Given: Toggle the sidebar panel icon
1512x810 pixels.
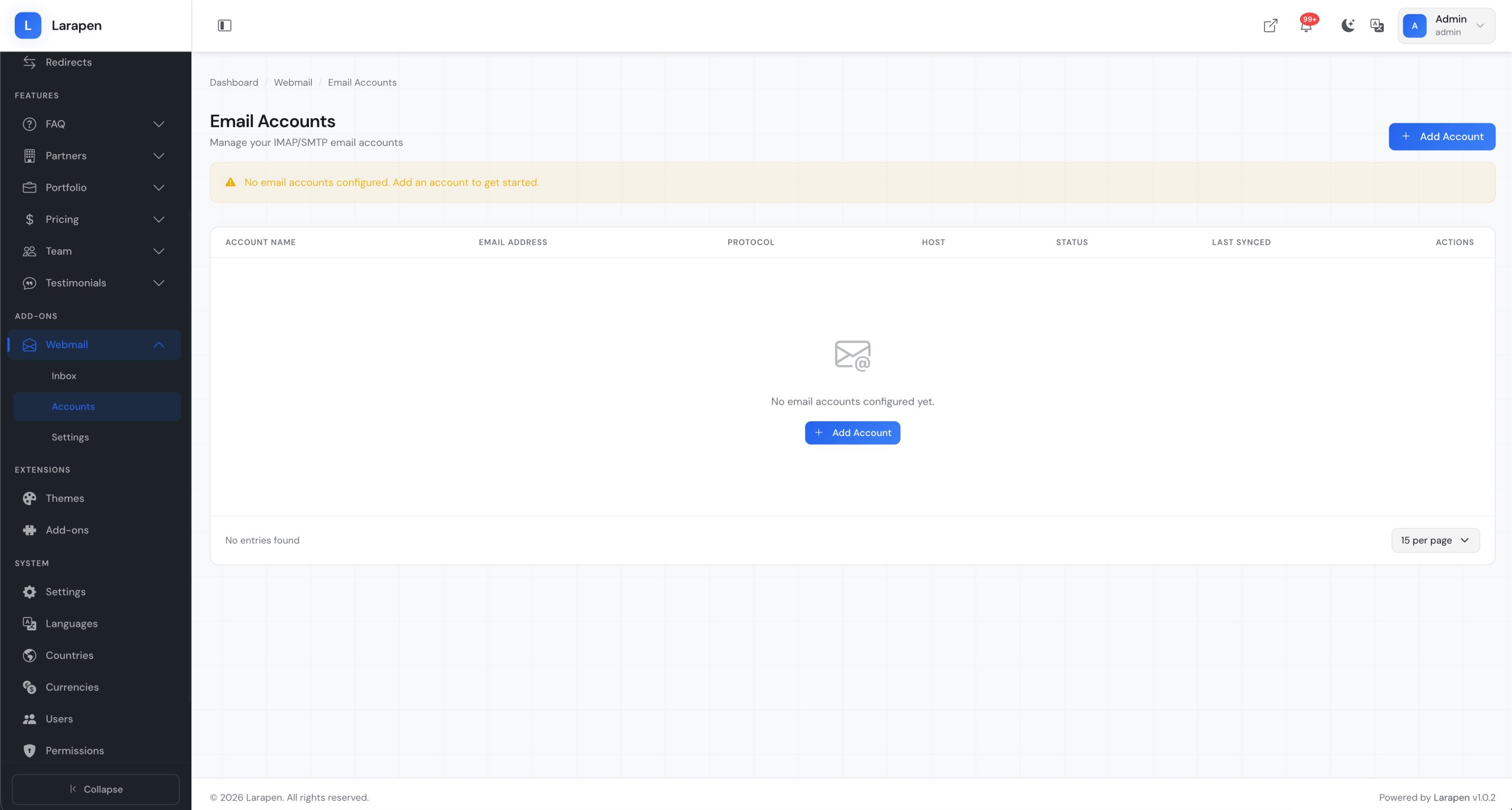Looking at the screenshot, I should (x=224, y=25).
